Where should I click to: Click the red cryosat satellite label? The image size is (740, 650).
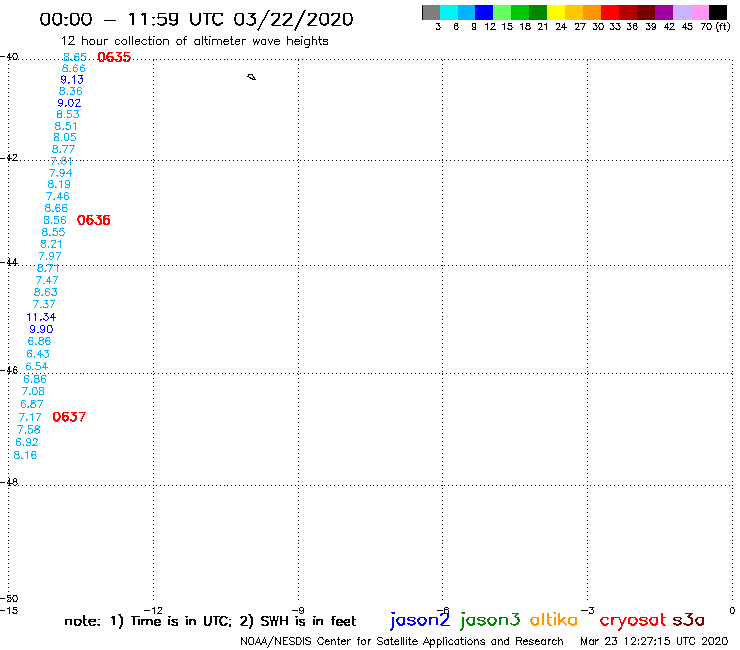pos(633,620)
